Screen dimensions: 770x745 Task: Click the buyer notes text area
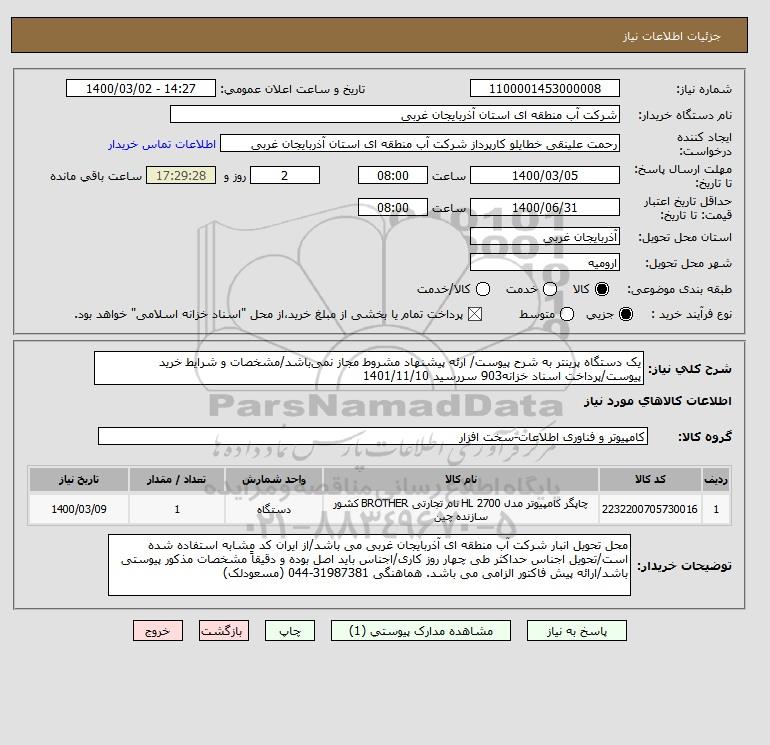[x=369, y=565]
